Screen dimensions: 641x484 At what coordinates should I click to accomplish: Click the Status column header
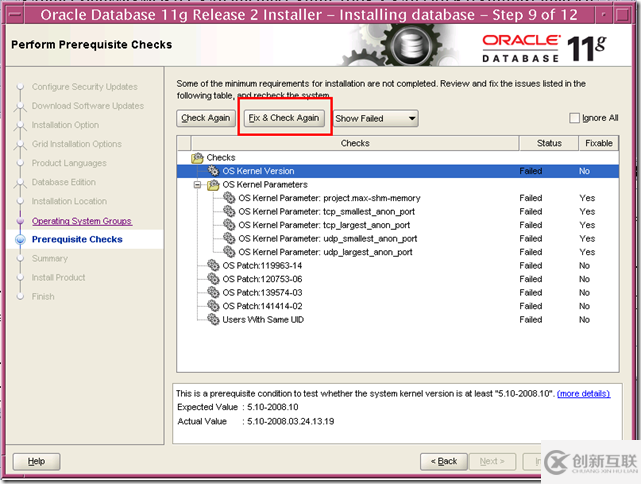(x=549, y=143)
